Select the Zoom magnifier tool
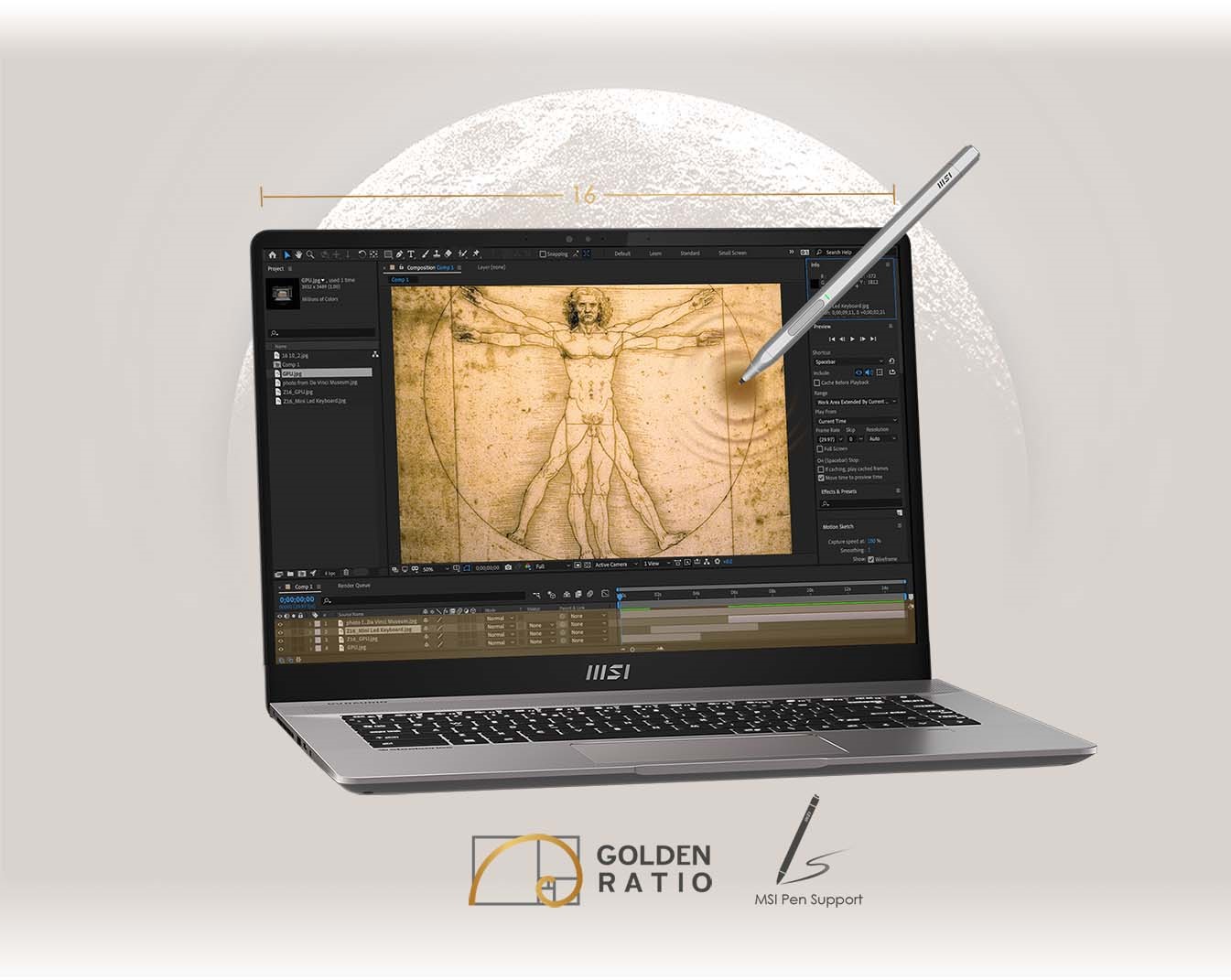The image size is (1231, 980). click(x=310, y=254)
